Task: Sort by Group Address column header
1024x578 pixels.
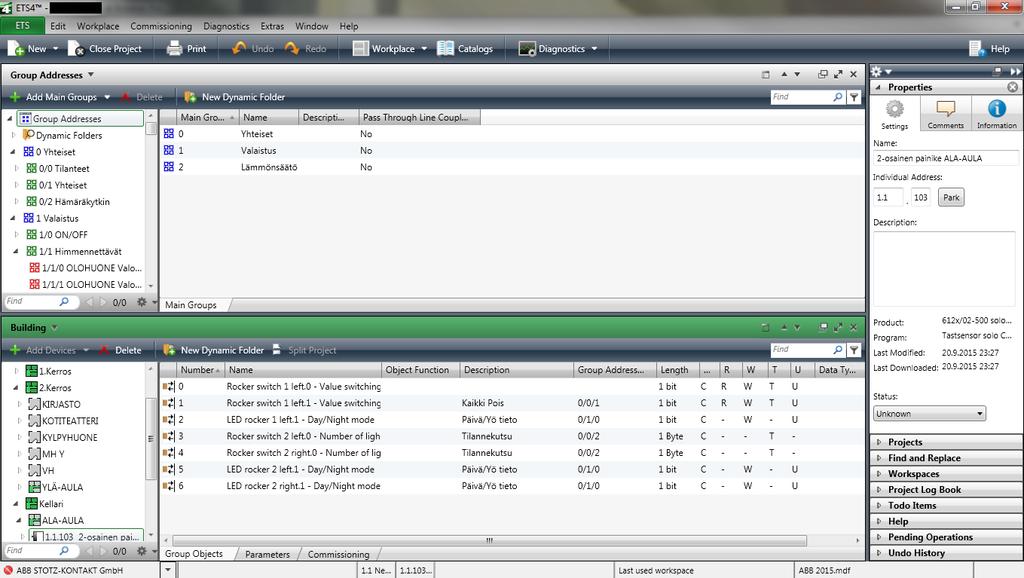Action: pyautogui.click(x=614, y=370)
